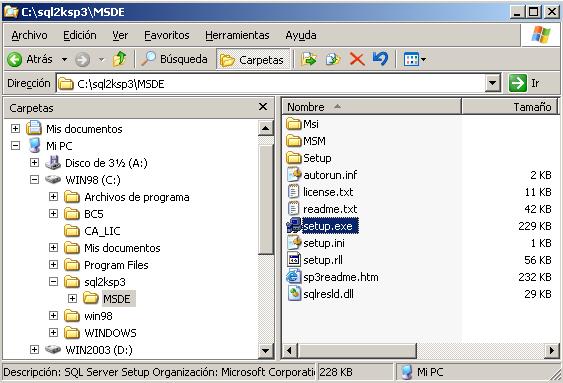This screenshot has width=563, height=383.
Task: Open the forward history dropdown arrow
Action: pos(102,59)
